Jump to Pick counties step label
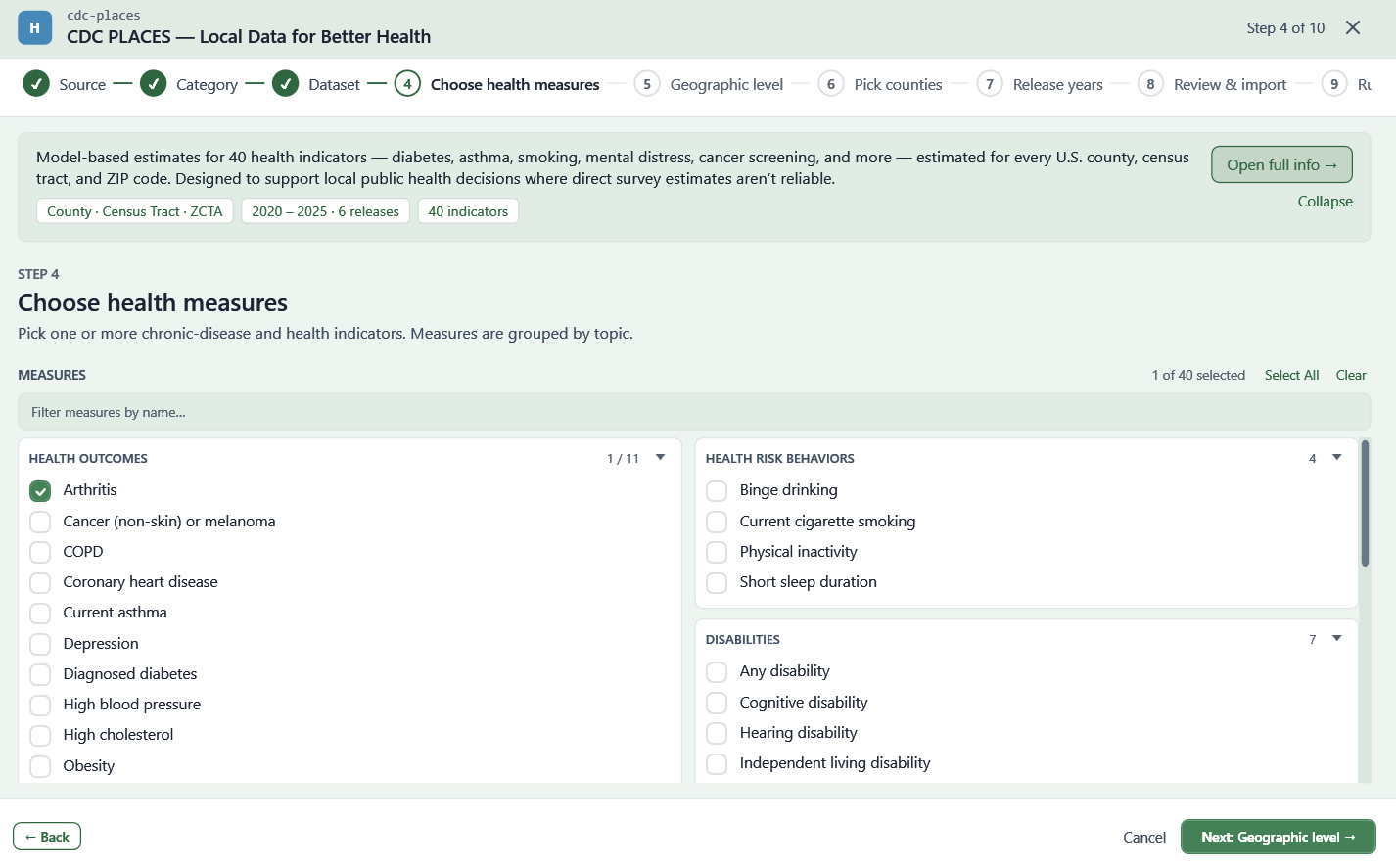This screenshot has width=1396, height=868. click(898, 85)
